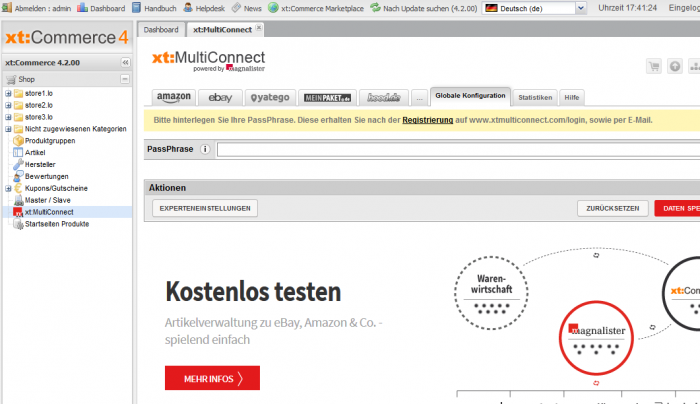This screenshot has height=404, width=700.
Task: Focus the PassPhrase input field
Action: [458, 150]
